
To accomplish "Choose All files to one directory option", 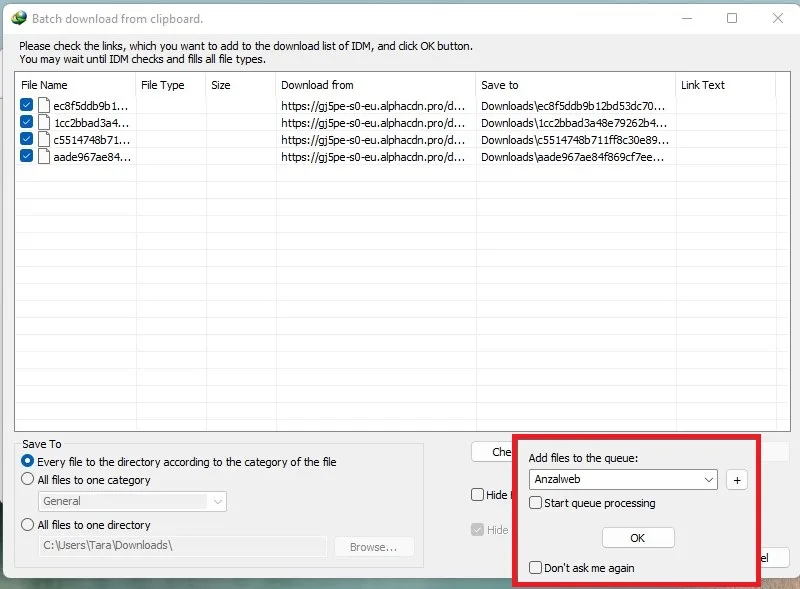I will click(x=28, y=524).
